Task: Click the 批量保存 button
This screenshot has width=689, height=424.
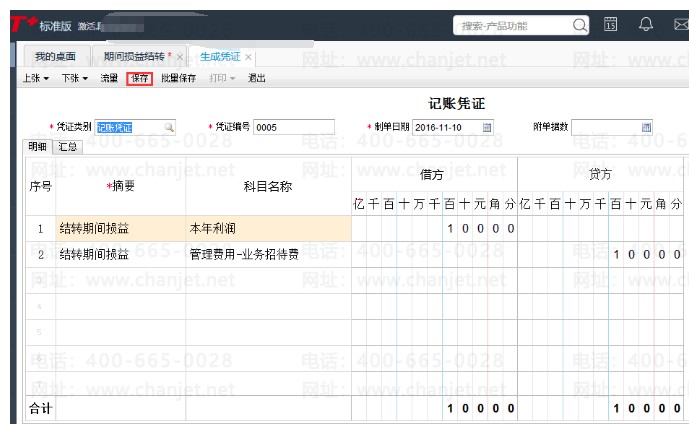Action: pos(178,78)
